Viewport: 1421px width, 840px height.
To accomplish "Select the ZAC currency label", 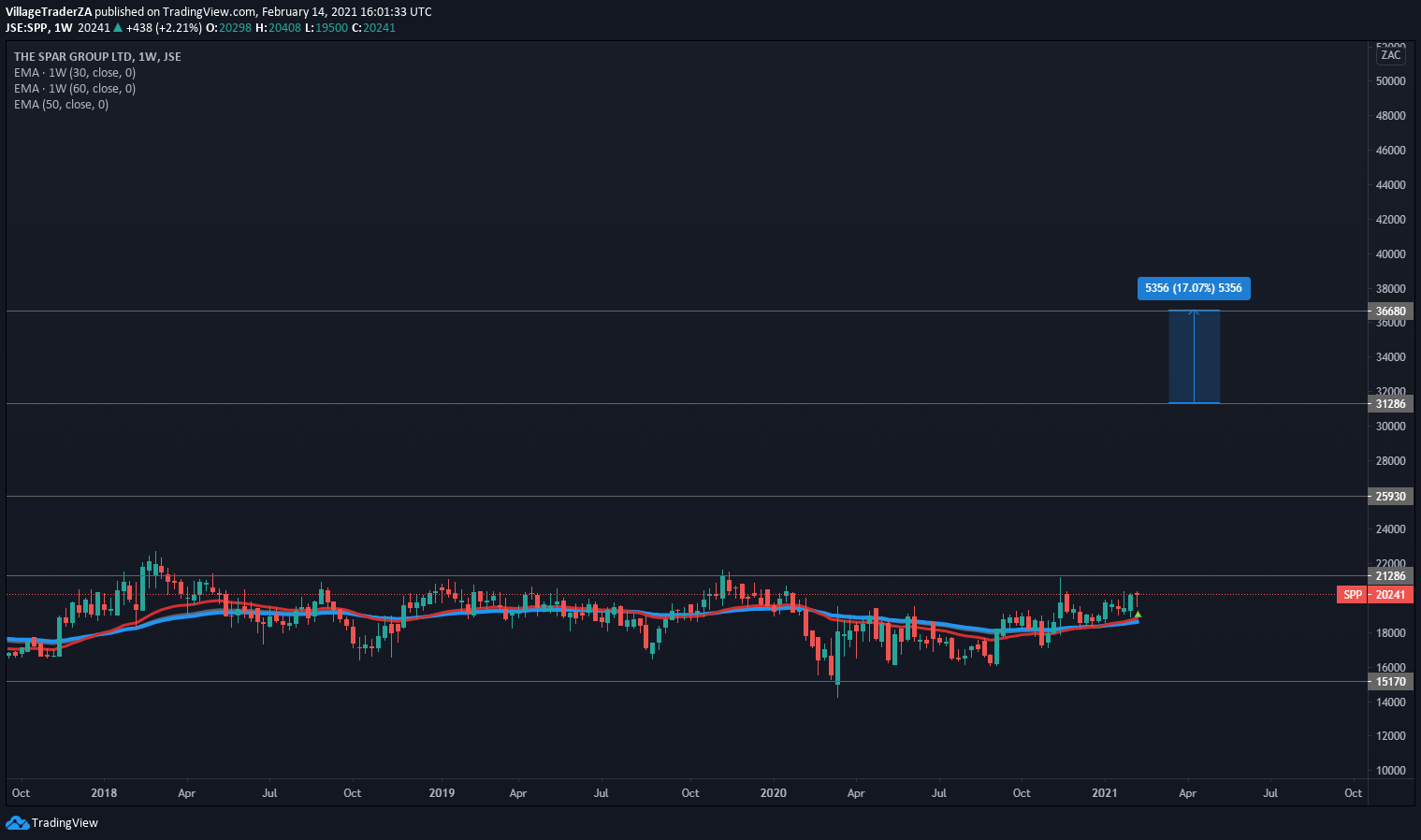I will (1390, 55).
